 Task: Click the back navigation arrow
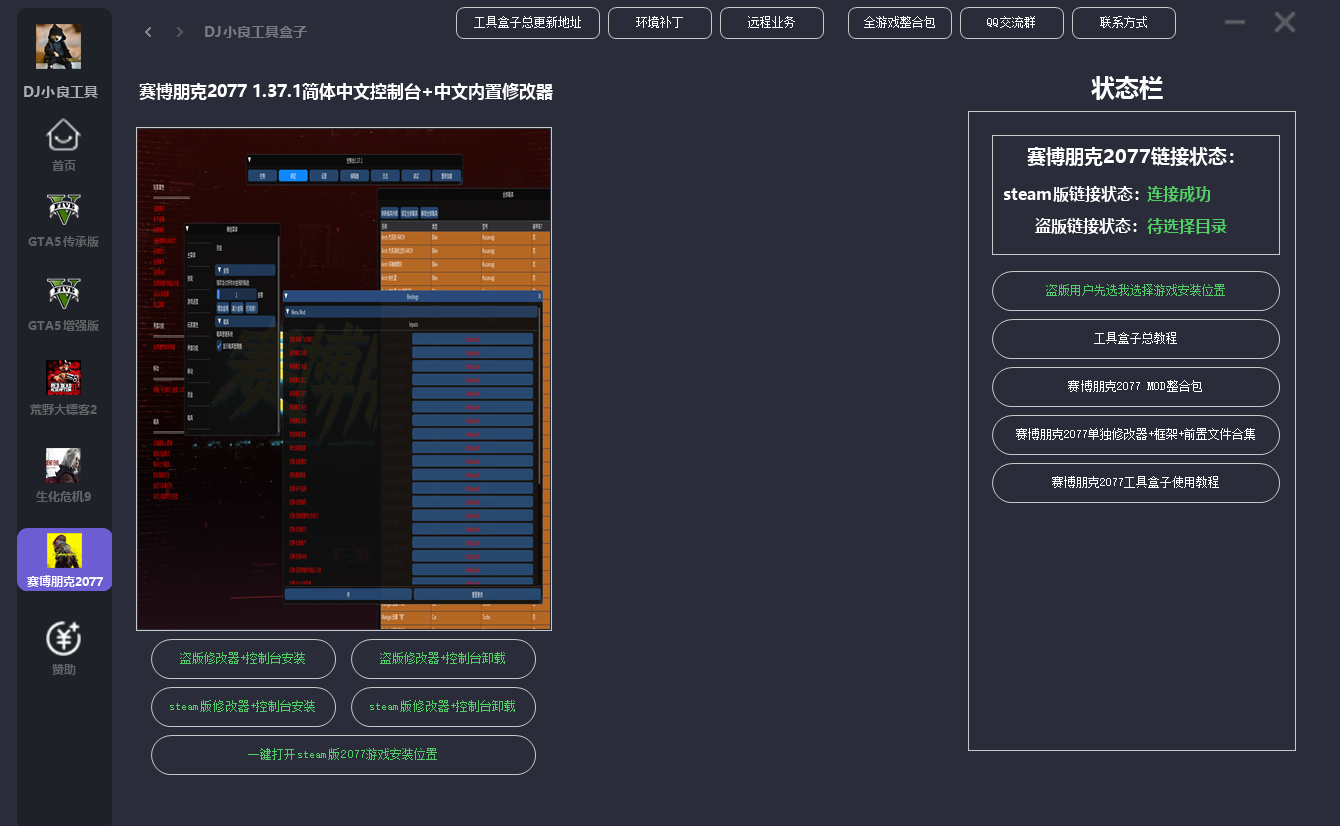click(148, 32)
